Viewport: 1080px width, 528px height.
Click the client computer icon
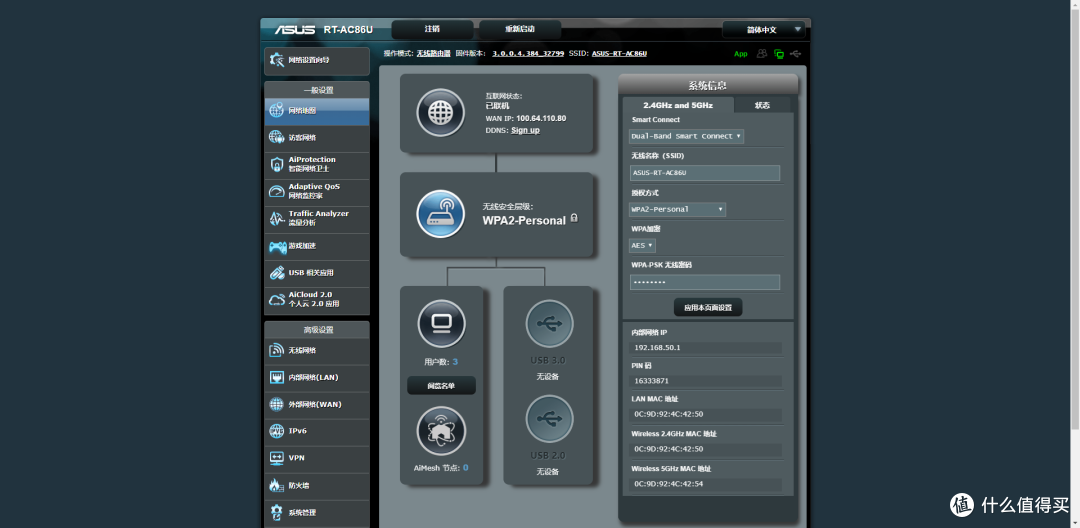click(441, 324)
